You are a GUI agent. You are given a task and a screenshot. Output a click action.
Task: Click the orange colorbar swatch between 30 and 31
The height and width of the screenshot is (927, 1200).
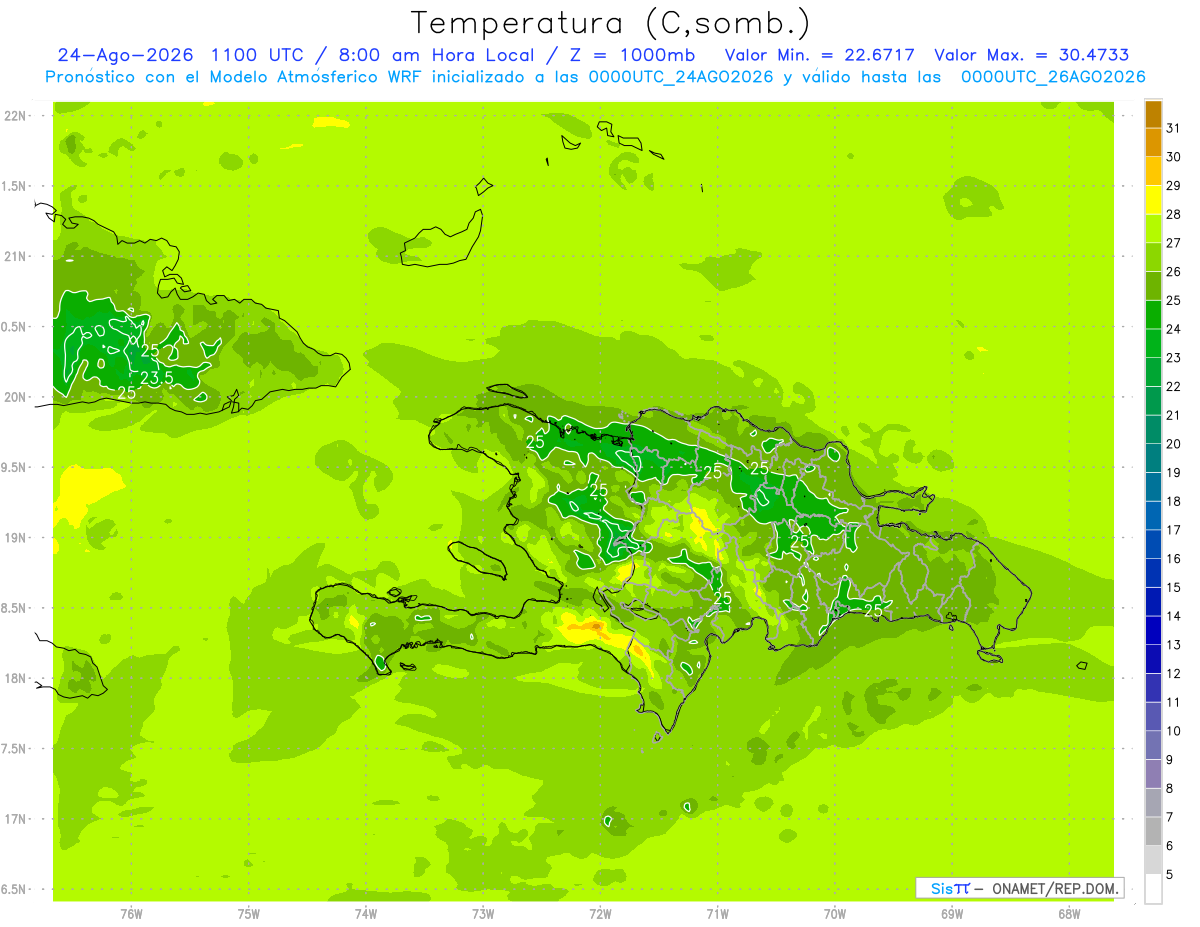[x=1153, y=142]
